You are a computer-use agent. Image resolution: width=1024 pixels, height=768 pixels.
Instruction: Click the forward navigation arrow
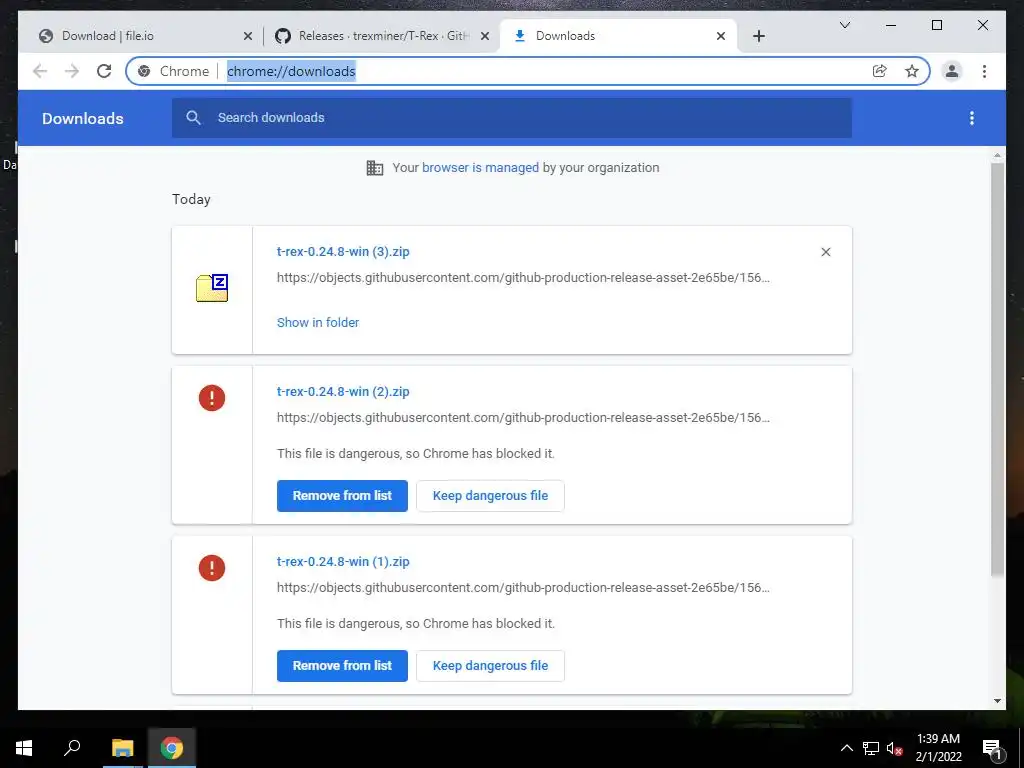point(72,71)
